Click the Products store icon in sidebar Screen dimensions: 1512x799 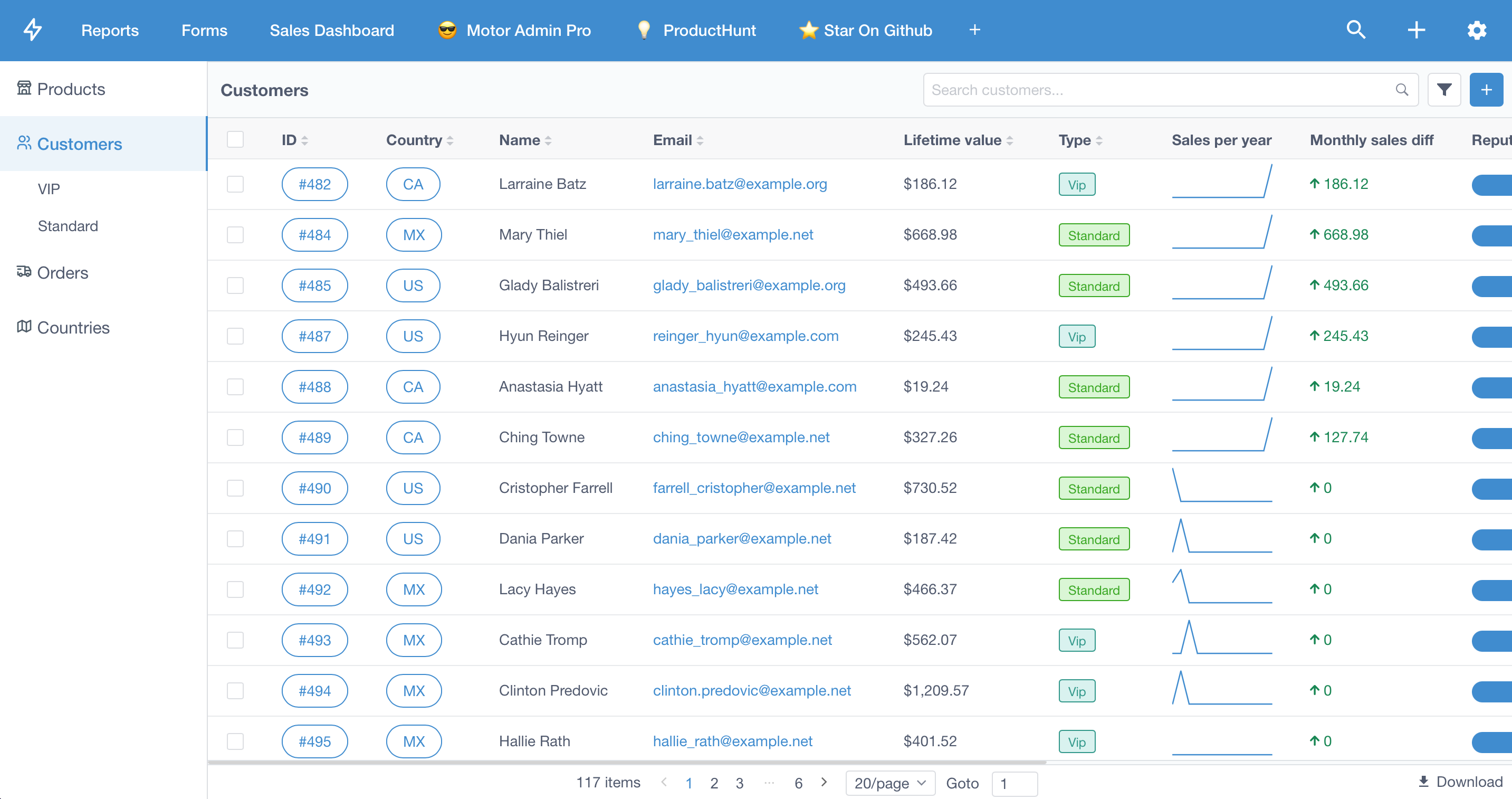24,88
